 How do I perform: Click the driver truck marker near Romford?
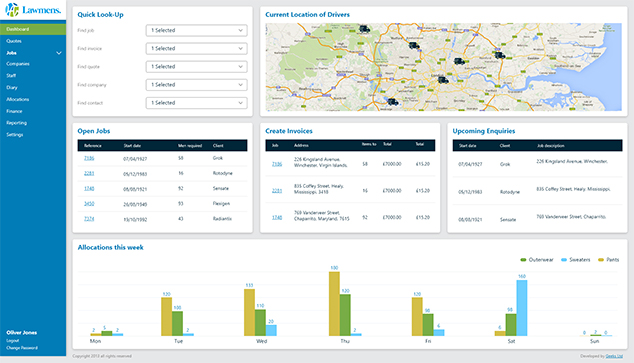tap(500, 55)
